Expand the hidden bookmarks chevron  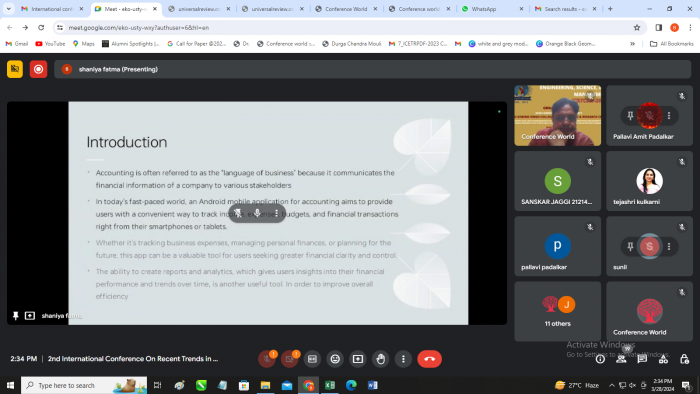[x=632, y=44]
